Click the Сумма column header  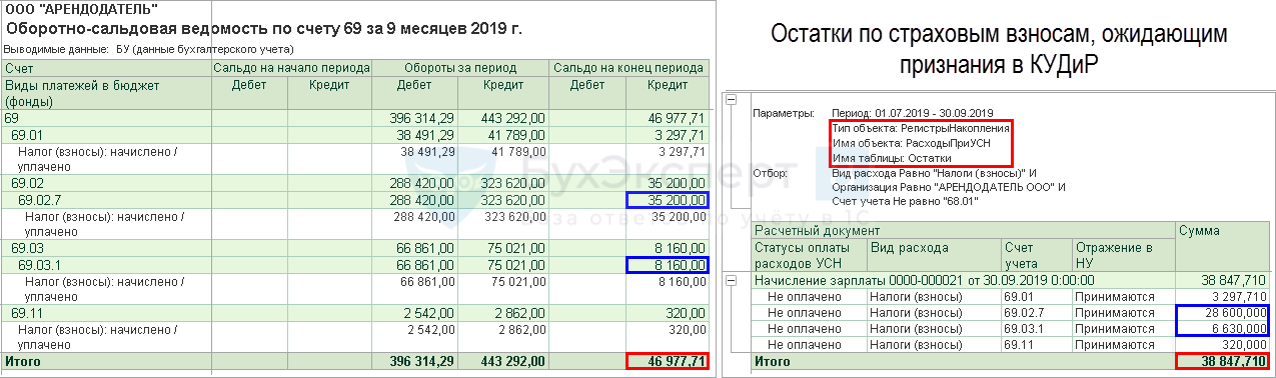(1199, 231)
